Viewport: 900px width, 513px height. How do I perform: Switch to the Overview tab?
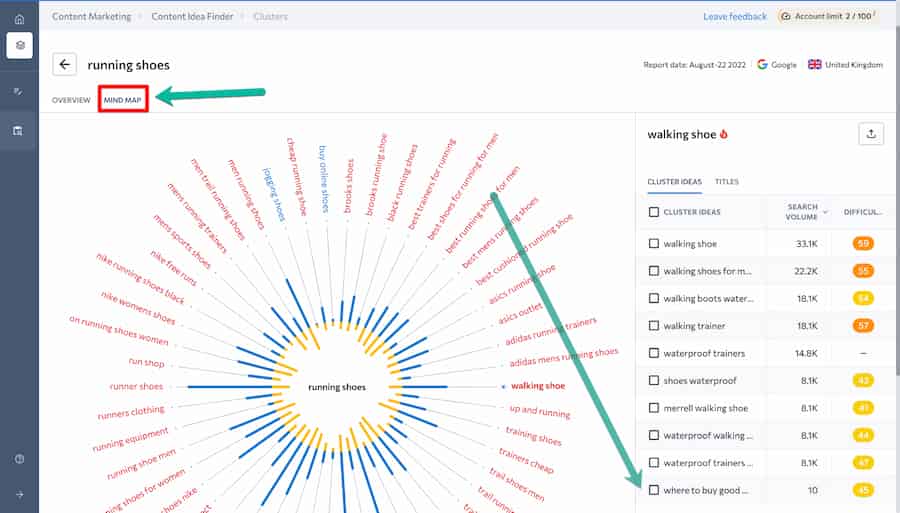click(71, 100)
